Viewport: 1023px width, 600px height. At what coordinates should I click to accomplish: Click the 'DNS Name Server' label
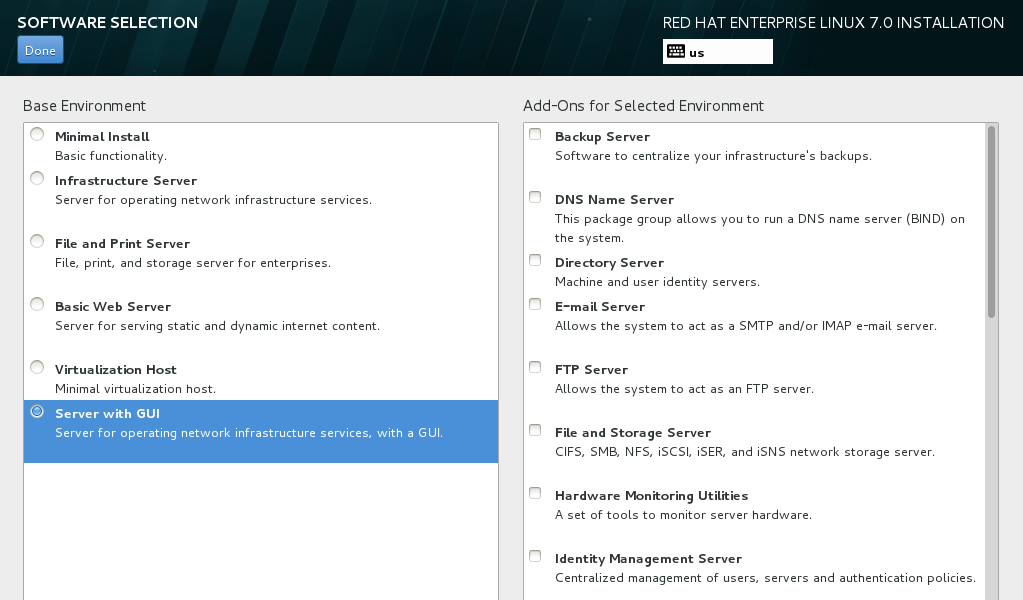click(x=615, y=200)
